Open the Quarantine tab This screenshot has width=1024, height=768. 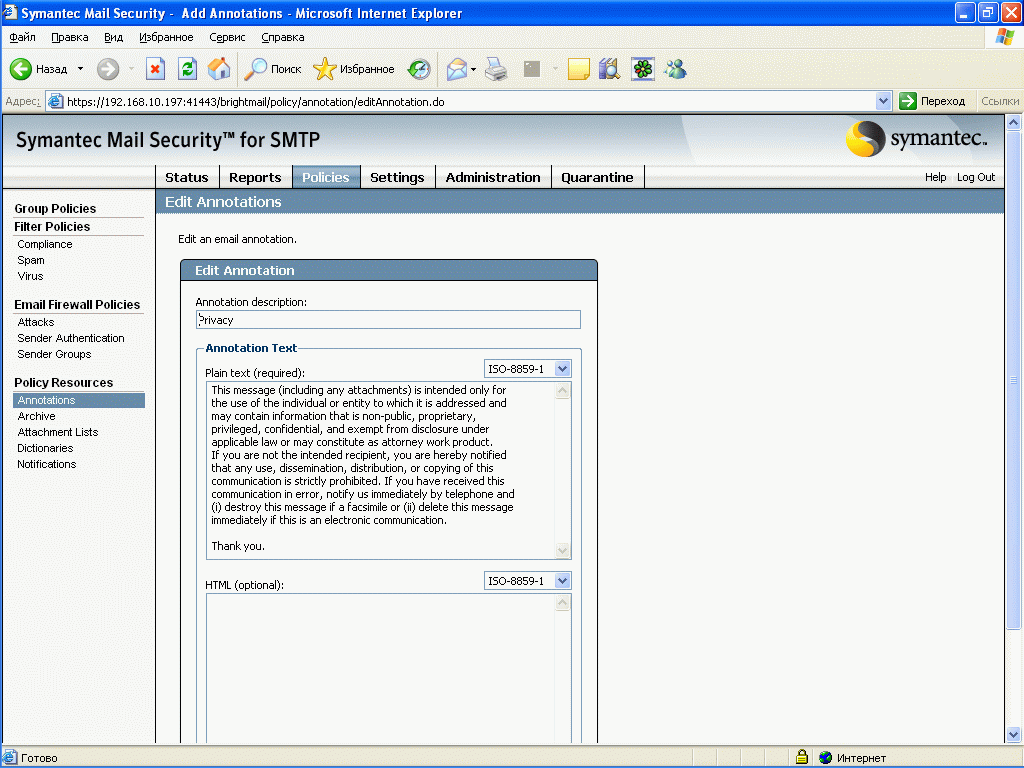598,178
